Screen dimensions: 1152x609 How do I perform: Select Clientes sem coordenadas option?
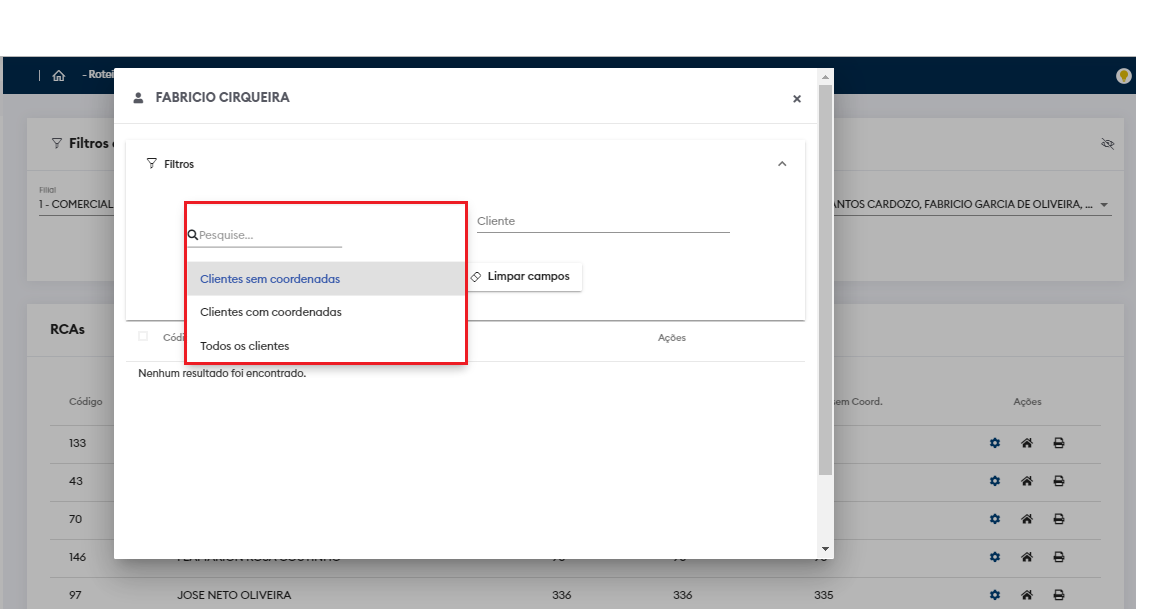click(326, 279)
